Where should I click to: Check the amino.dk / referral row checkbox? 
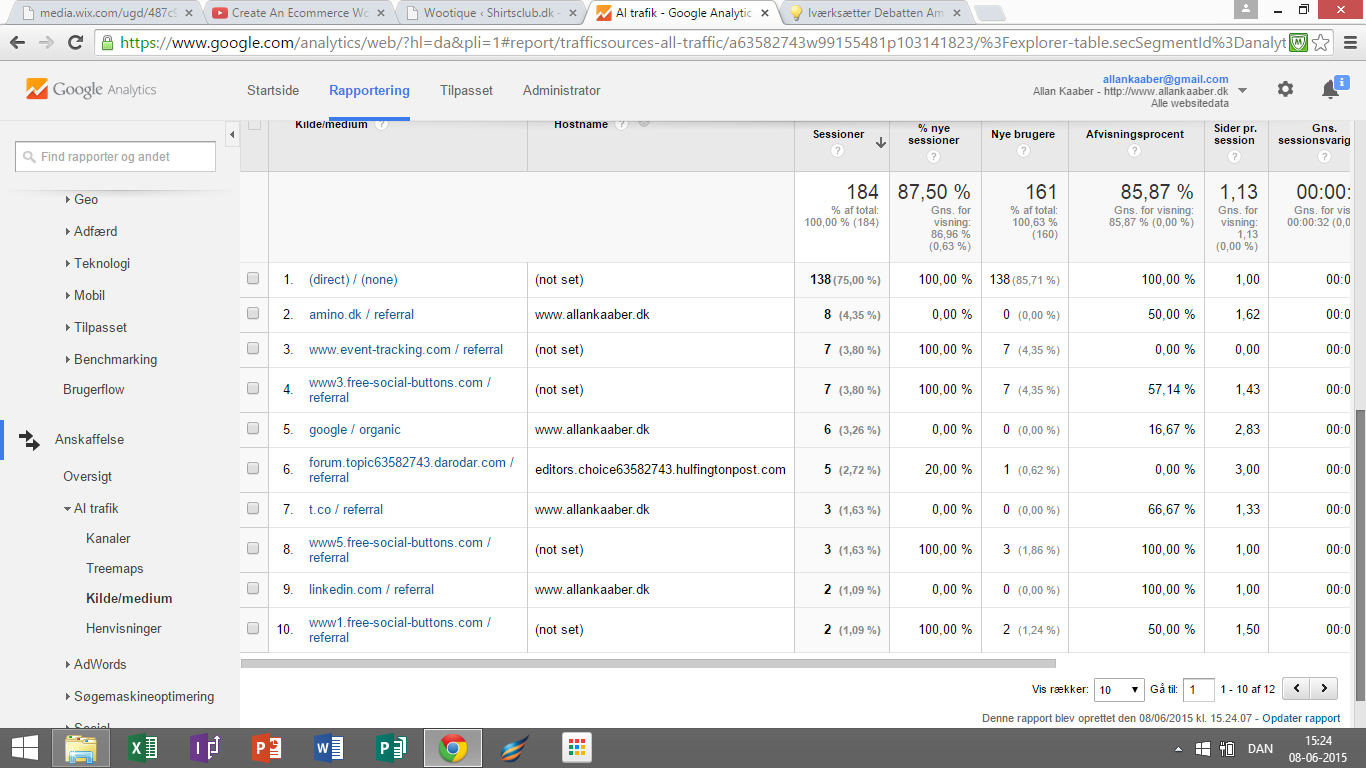253,314
